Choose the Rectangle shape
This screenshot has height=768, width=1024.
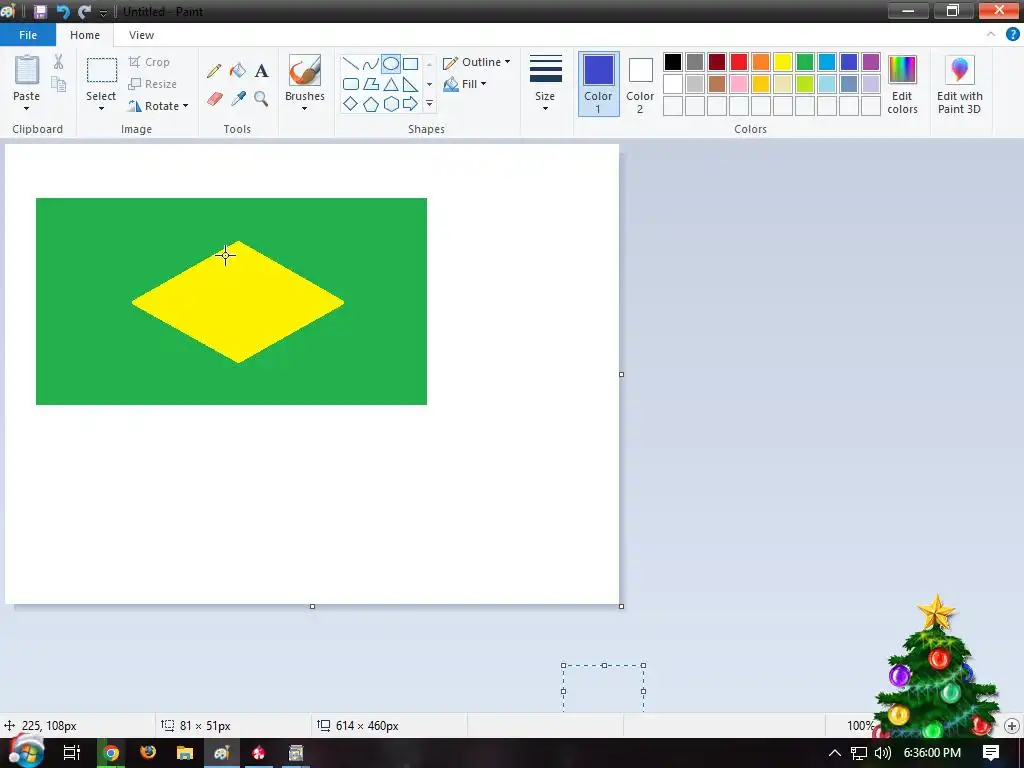[x=410, y=64]
